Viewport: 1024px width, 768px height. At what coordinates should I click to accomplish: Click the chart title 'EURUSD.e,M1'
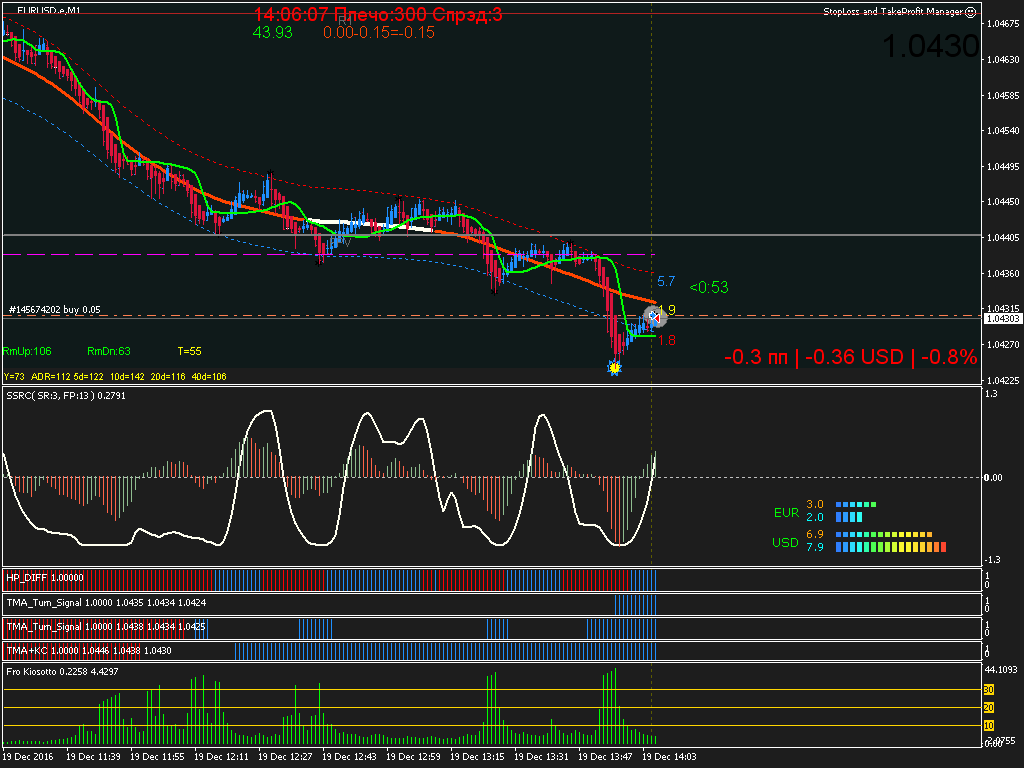point(48,10)
